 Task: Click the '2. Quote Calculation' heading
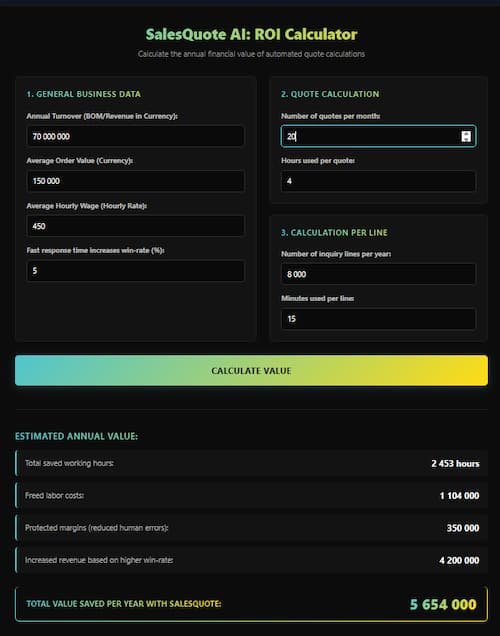point(330,94)
